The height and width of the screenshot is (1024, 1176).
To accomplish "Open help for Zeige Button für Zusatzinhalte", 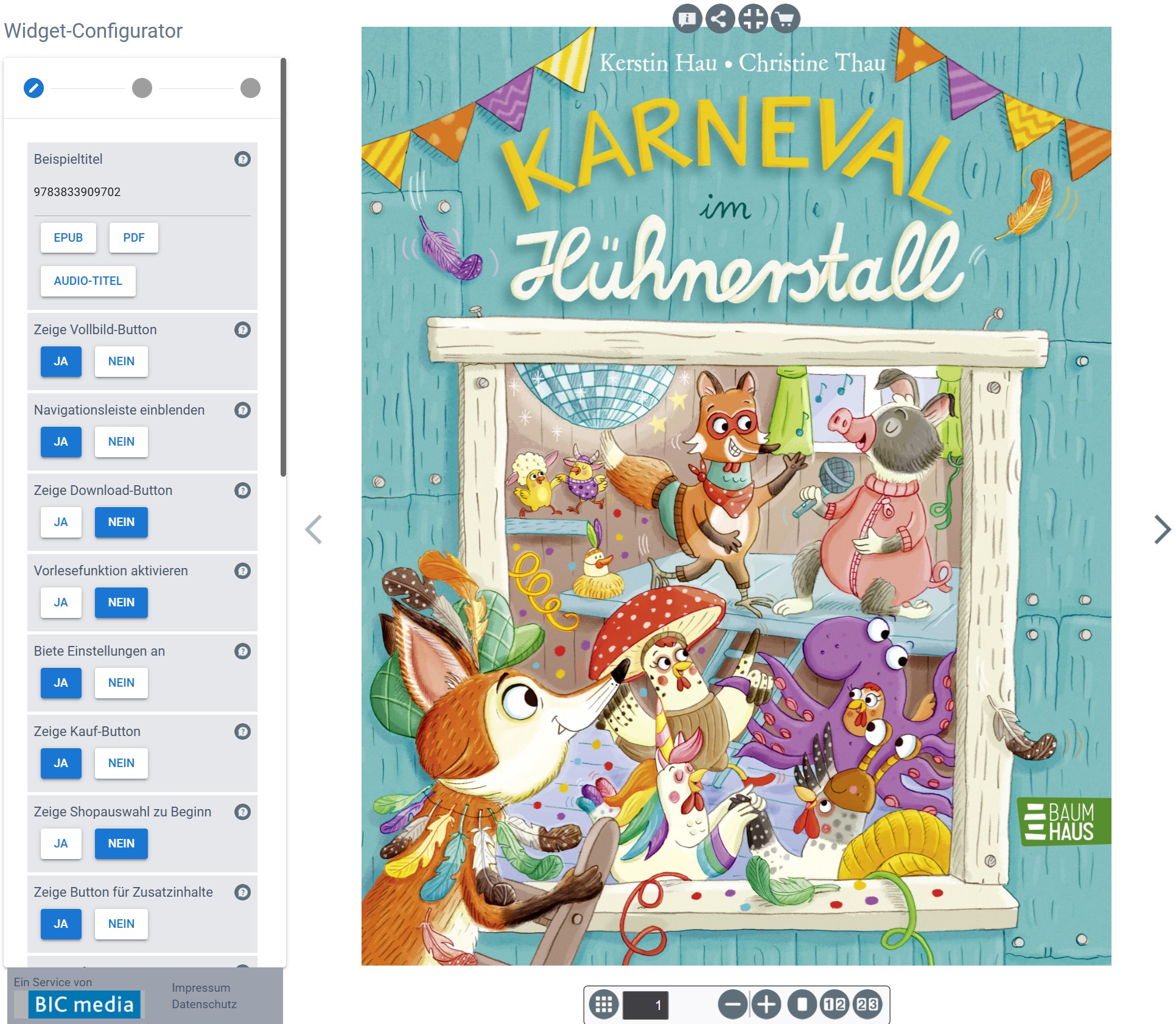I will click(x=242, y=892).
